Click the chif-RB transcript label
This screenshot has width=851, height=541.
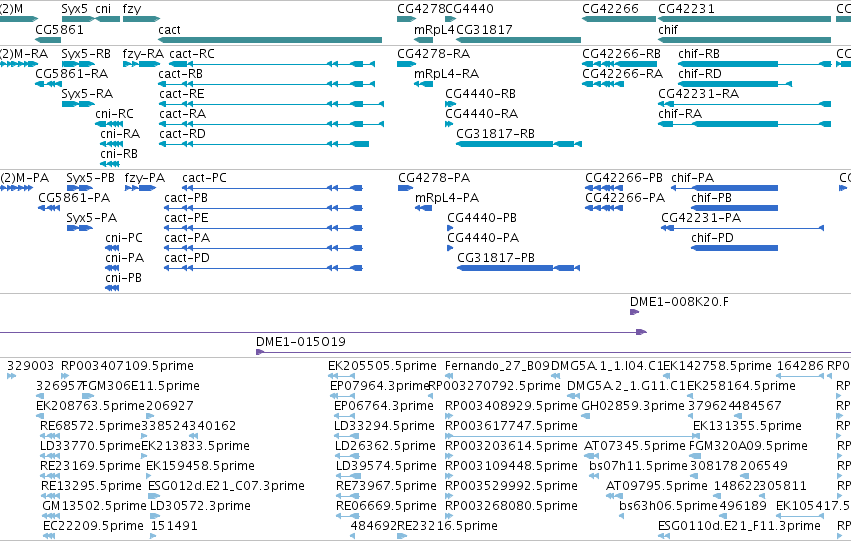click(x=699, y=54)
